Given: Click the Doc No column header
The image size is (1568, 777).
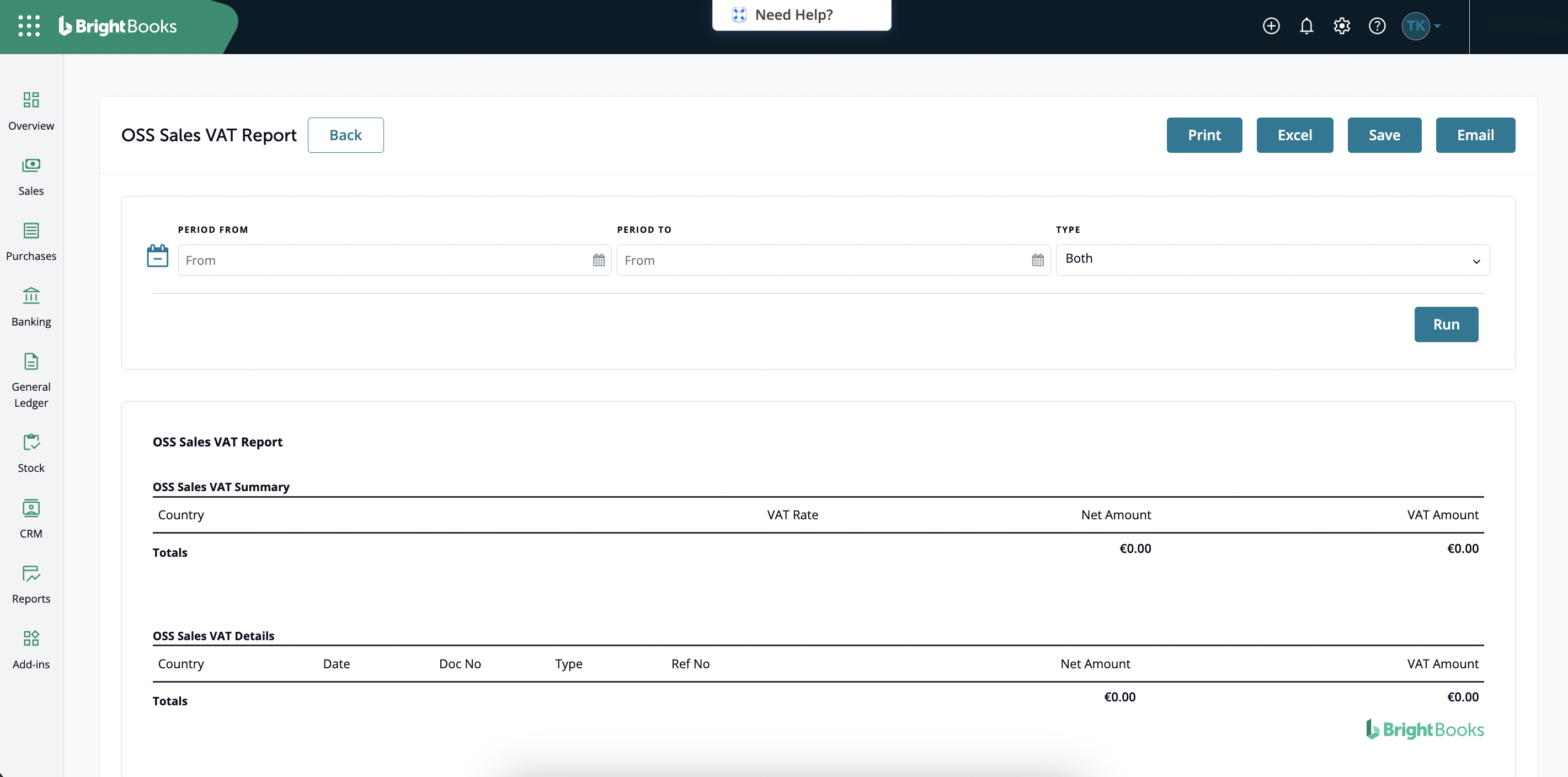Looking at the screenshot, I should coord(460,664).
